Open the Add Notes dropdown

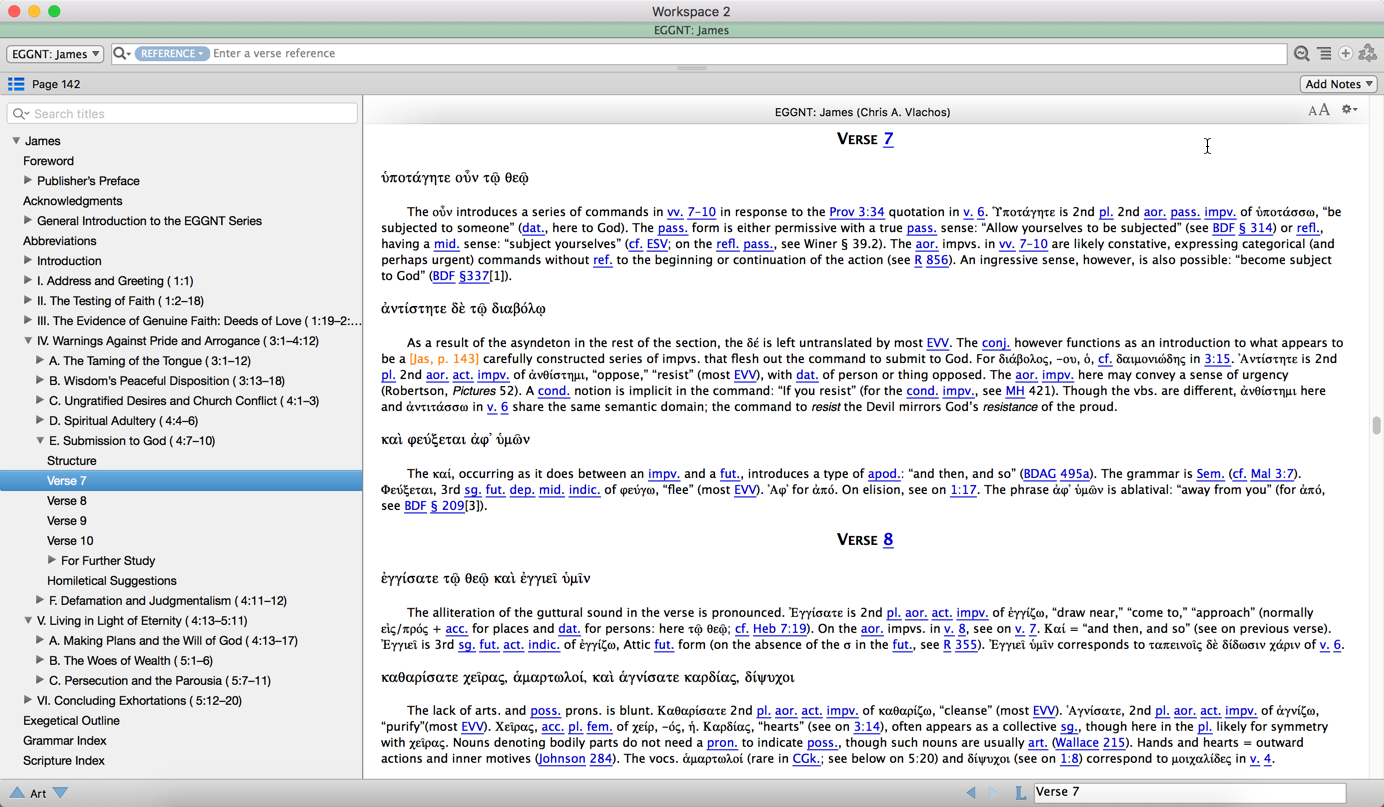point(1339,84)
